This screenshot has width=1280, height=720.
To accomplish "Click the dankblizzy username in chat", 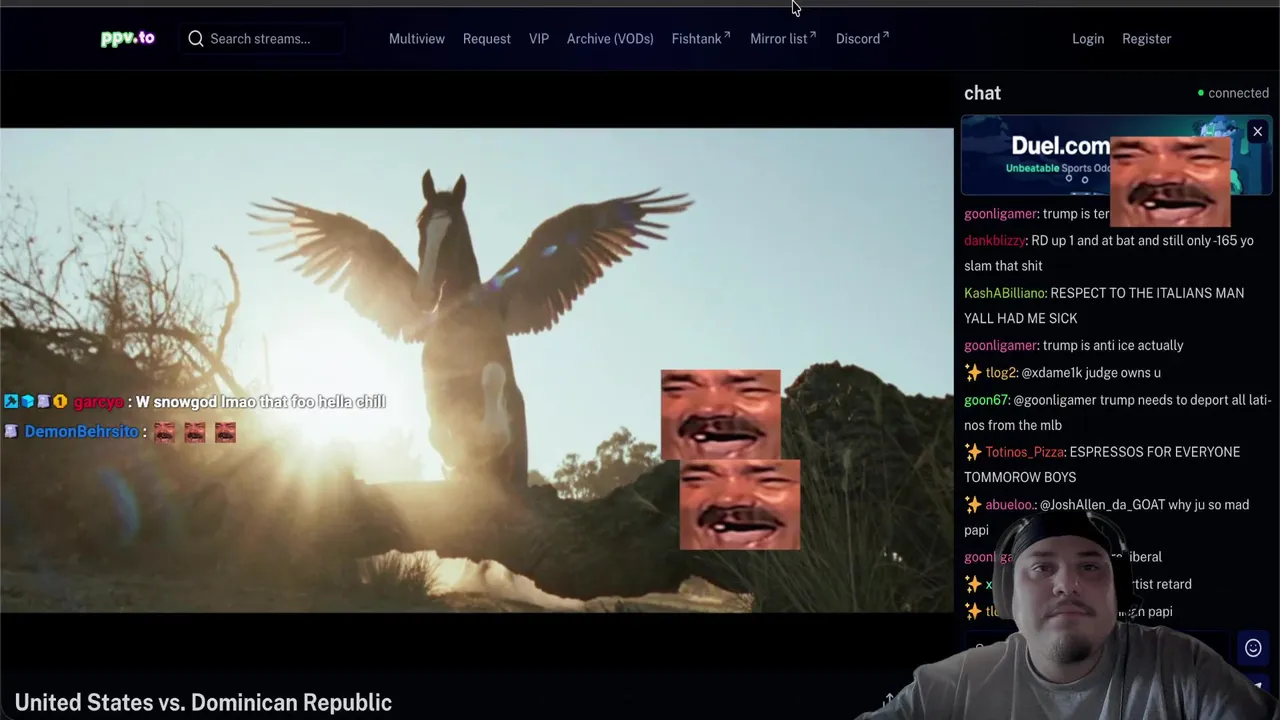I will [994, 240].
